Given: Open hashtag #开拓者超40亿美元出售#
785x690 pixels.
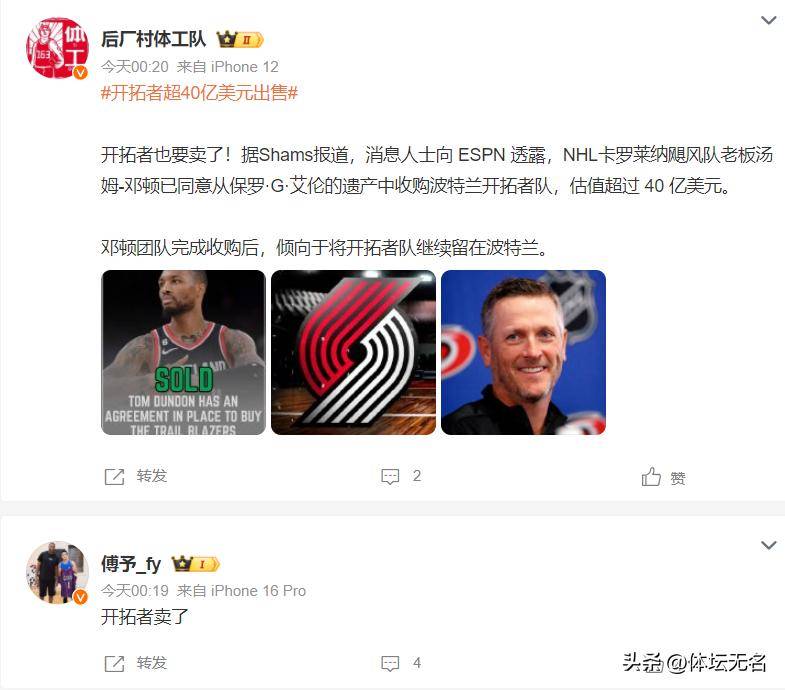Looking at the screenshot, I should (x=199, y=93).
